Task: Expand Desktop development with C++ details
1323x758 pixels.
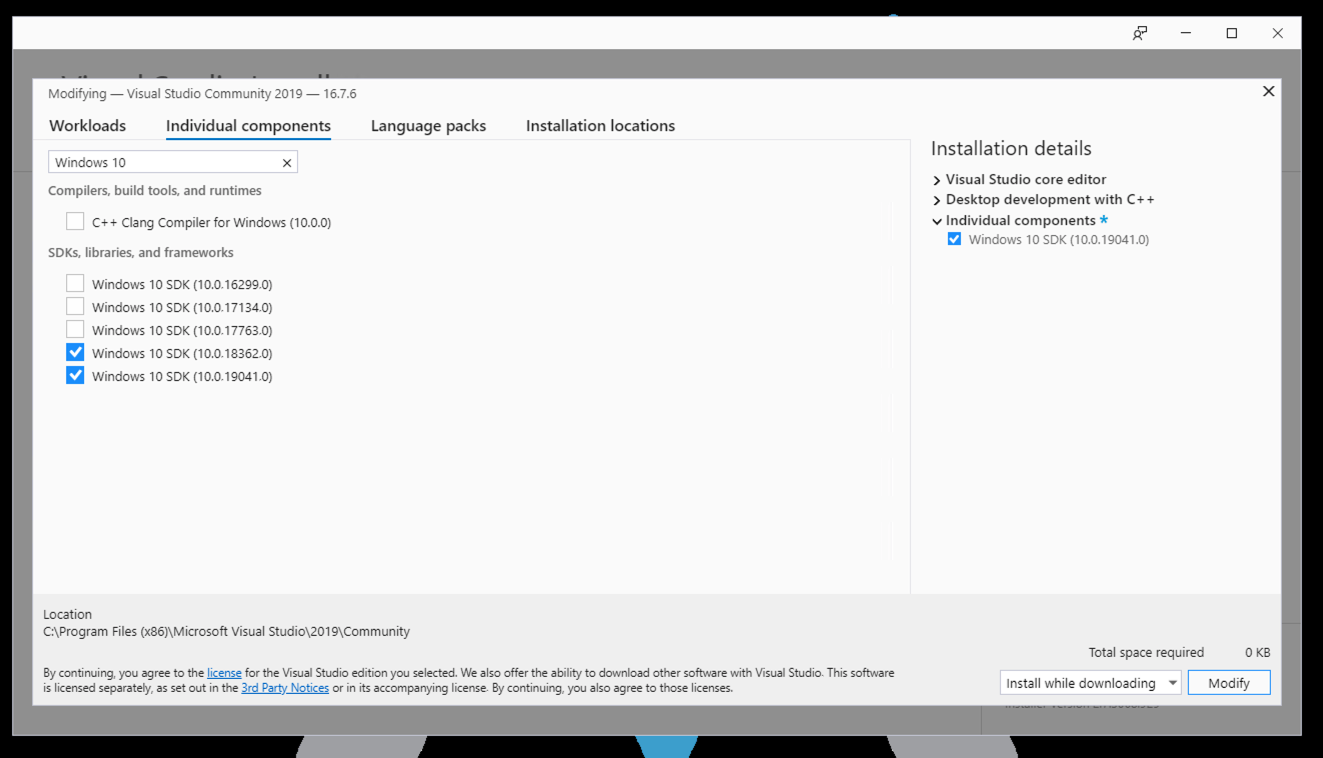Action: pos(937,201)
